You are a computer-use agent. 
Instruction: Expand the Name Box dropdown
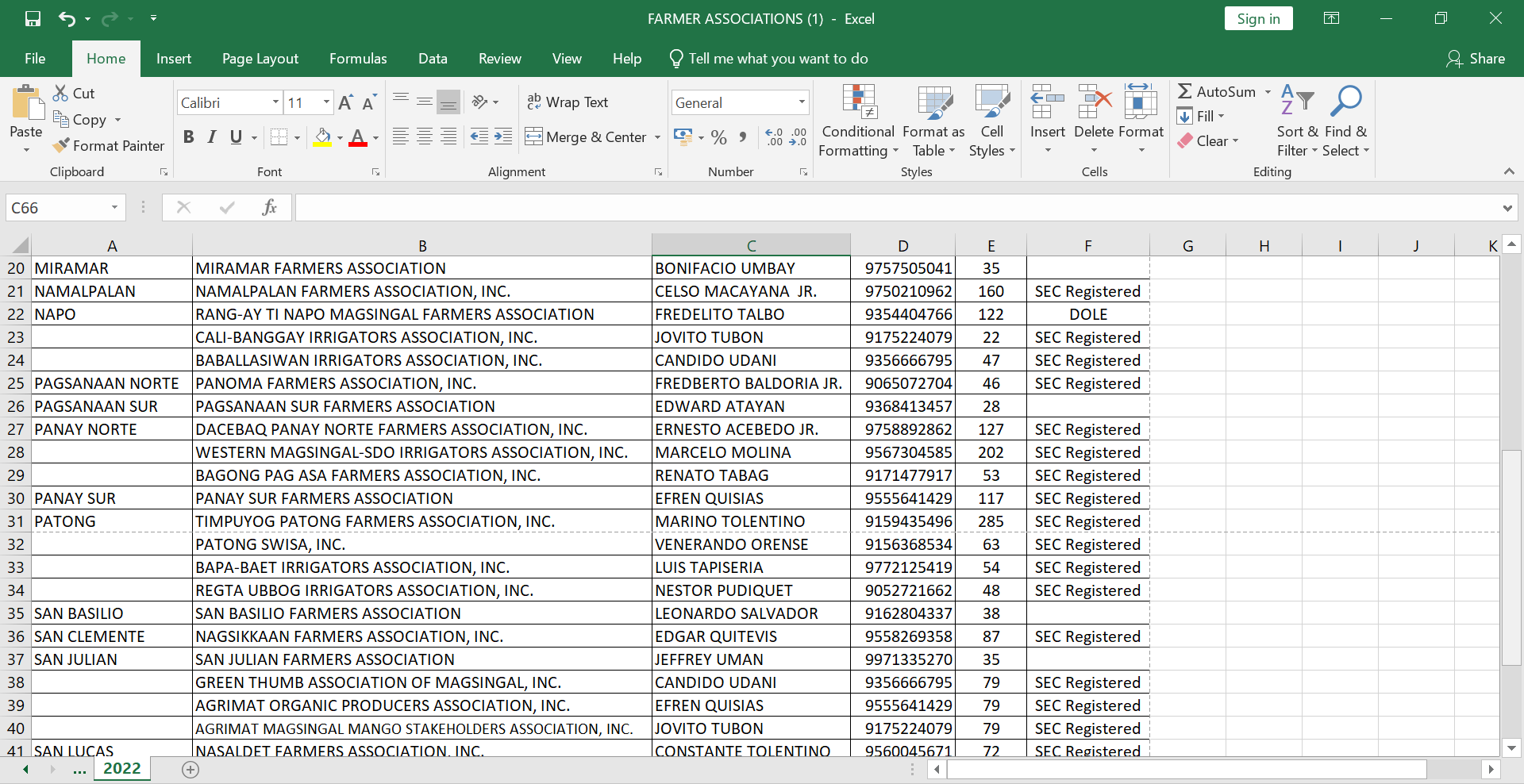coord(114,207)
